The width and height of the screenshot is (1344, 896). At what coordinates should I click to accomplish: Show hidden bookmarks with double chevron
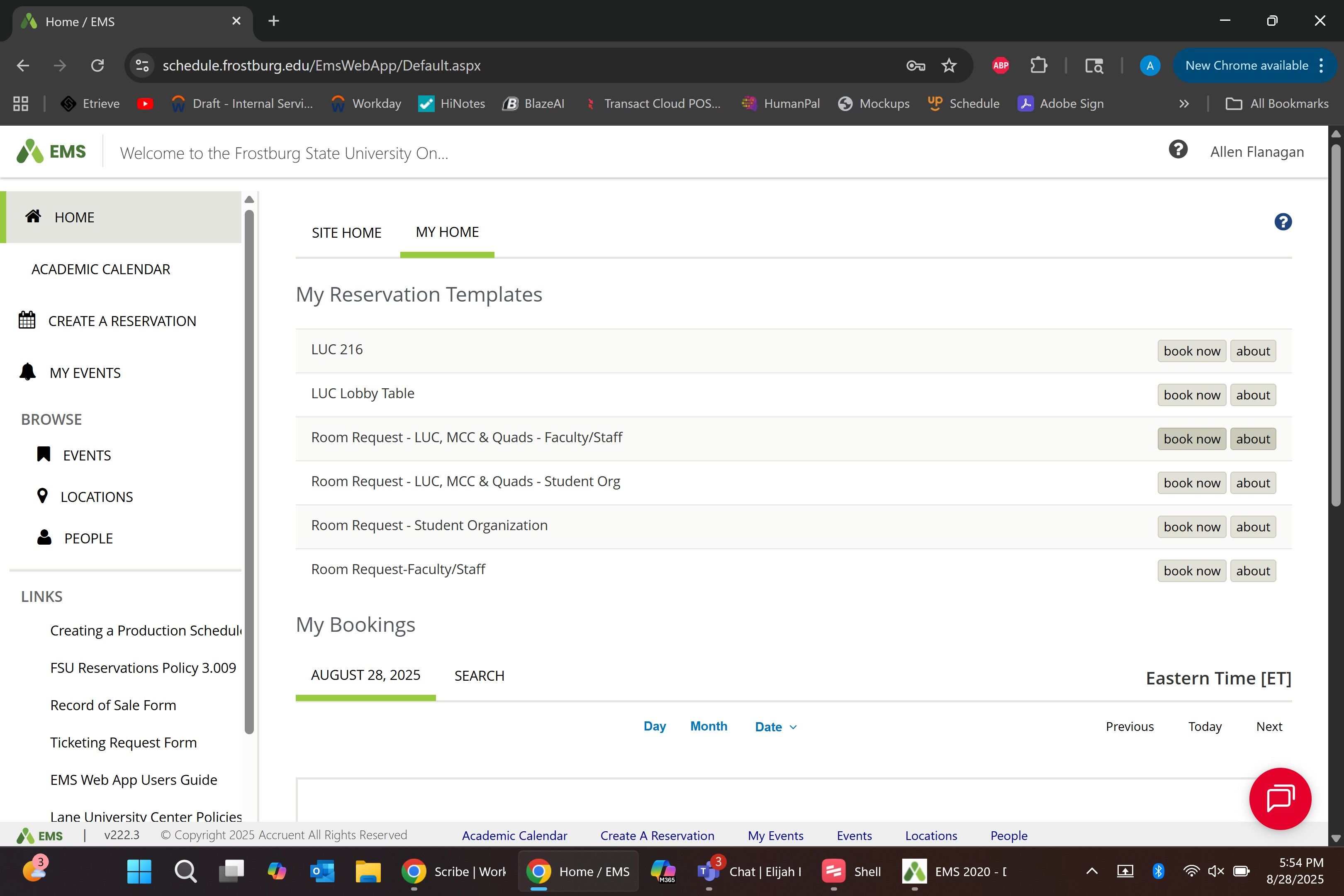(x=1183, y=103)
